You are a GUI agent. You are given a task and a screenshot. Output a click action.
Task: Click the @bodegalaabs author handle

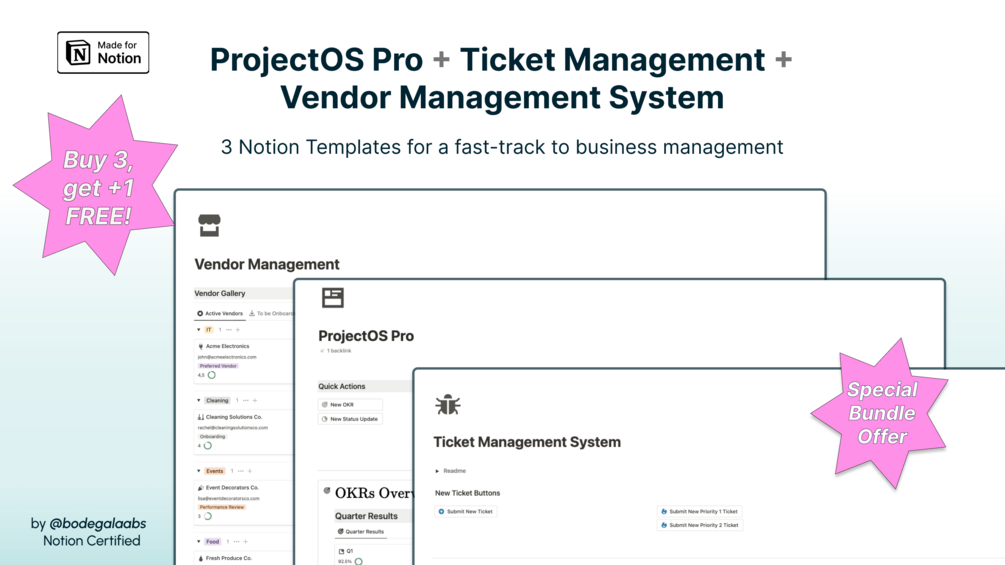point(97,523)
